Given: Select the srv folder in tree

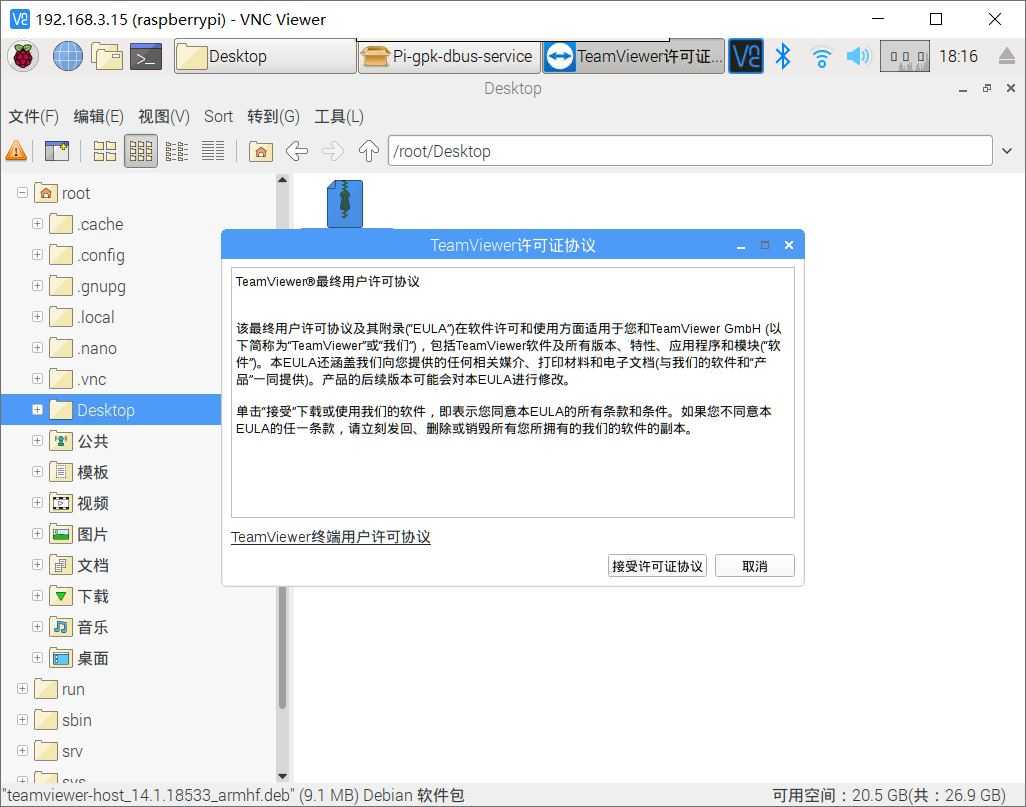Looking at the screenshot, I should (59, 751).
